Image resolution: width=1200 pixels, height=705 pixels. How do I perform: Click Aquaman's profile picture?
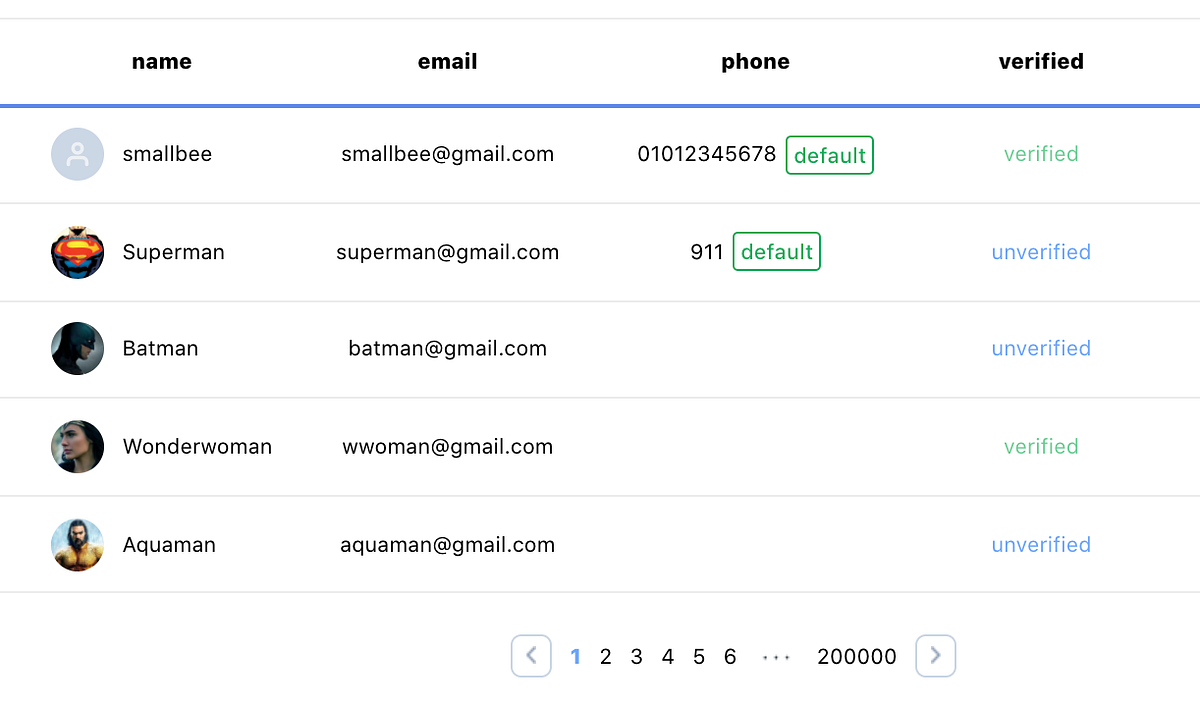click(77, 544)
